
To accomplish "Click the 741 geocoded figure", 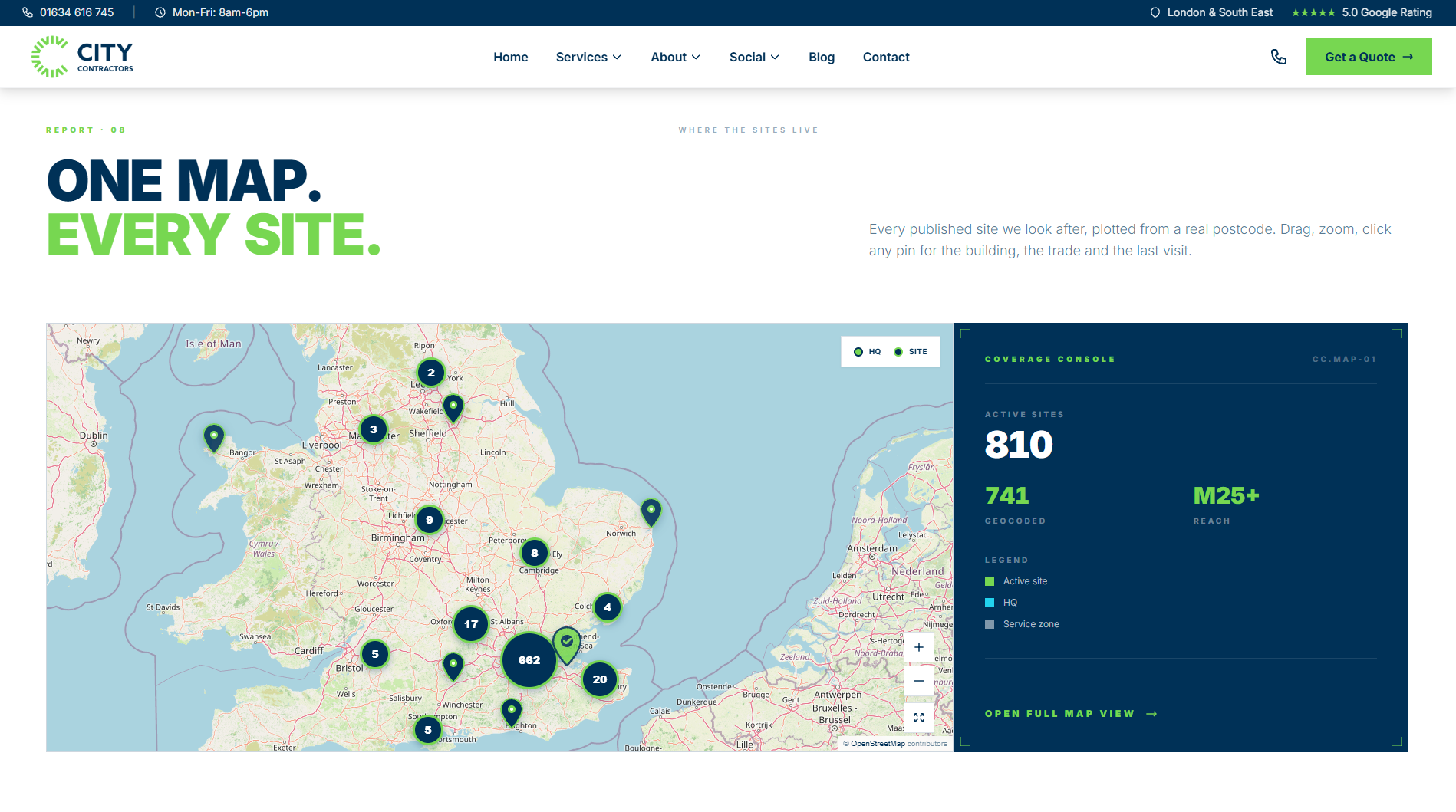I will click(x=1006, y=496).
